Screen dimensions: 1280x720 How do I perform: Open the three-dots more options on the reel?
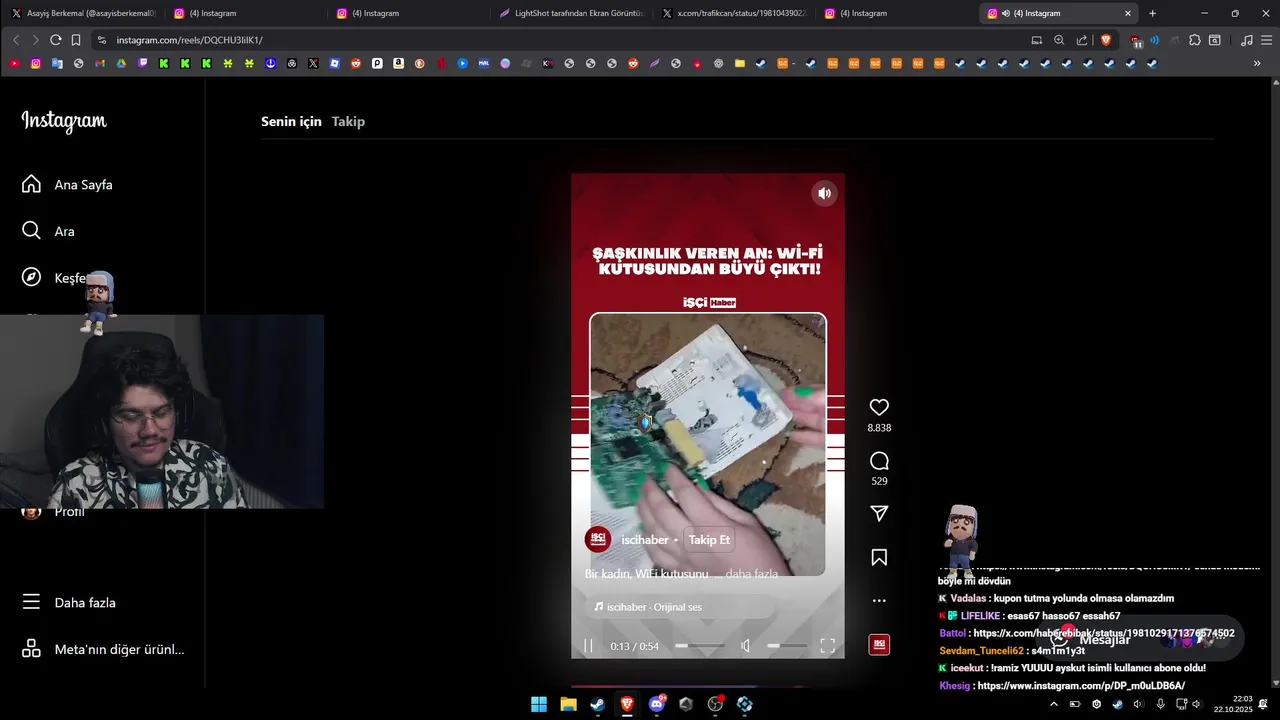pos(879,601)
